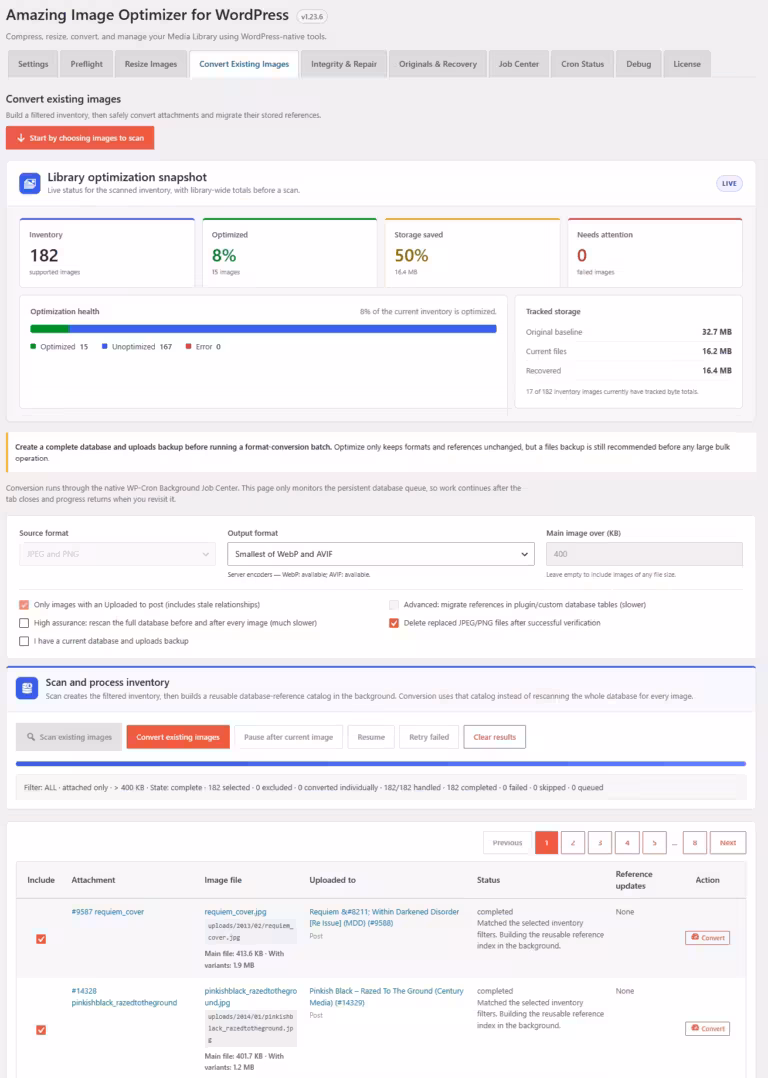Select the Convert Existing Images tab
Image resolution: width=768 pixels, height=1078 pixels.
(244, 64)
